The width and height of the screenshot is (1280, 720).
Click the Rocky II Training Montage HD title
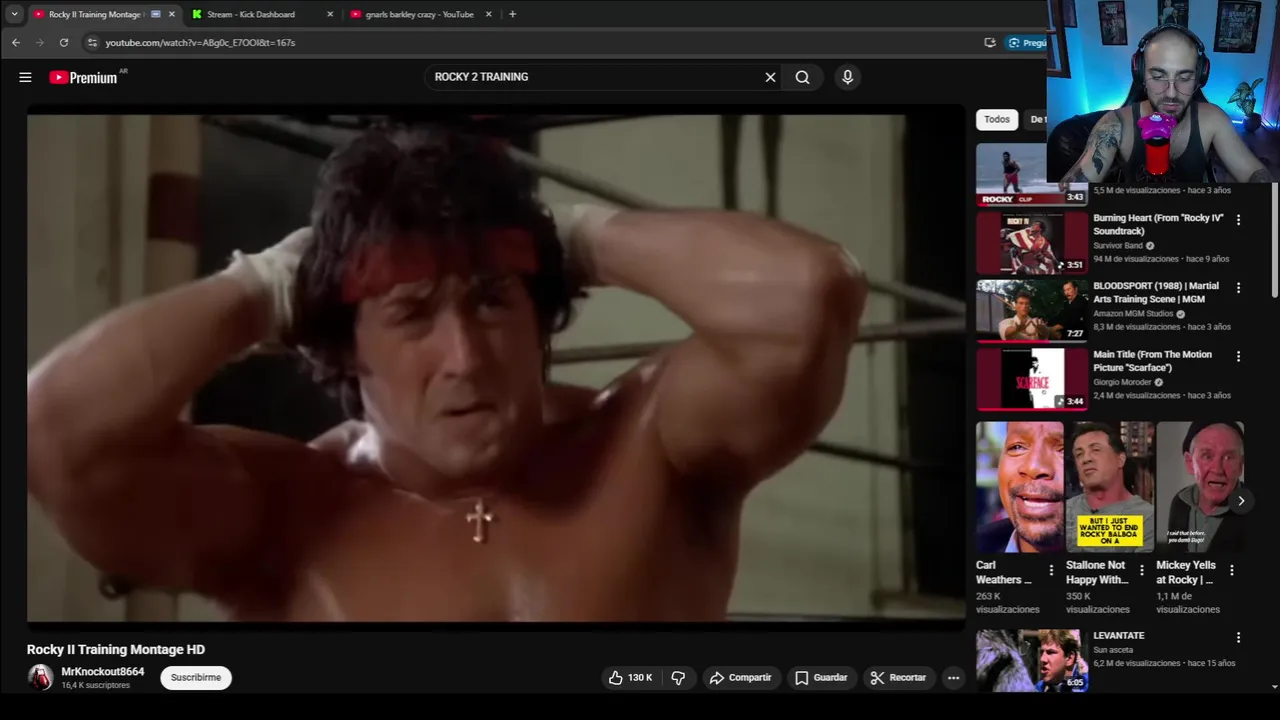(x=116, y=650)
